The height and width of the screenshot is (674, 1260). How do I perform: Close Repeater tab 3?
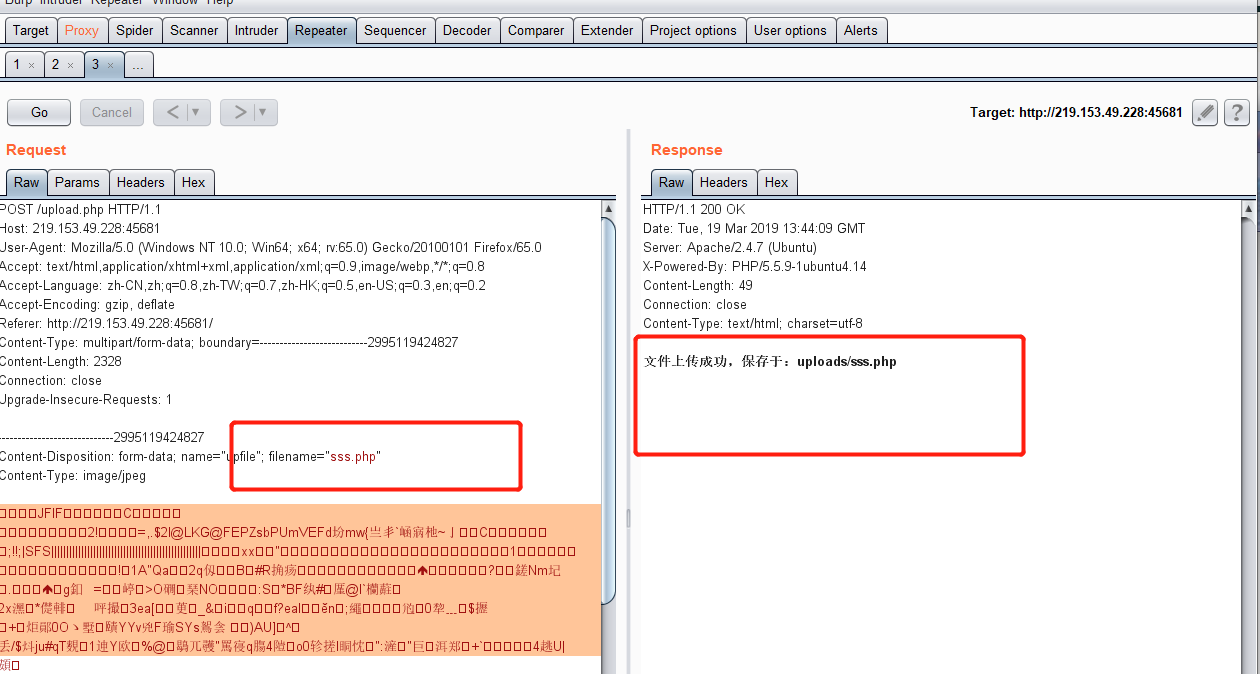[x=110, y=65]
